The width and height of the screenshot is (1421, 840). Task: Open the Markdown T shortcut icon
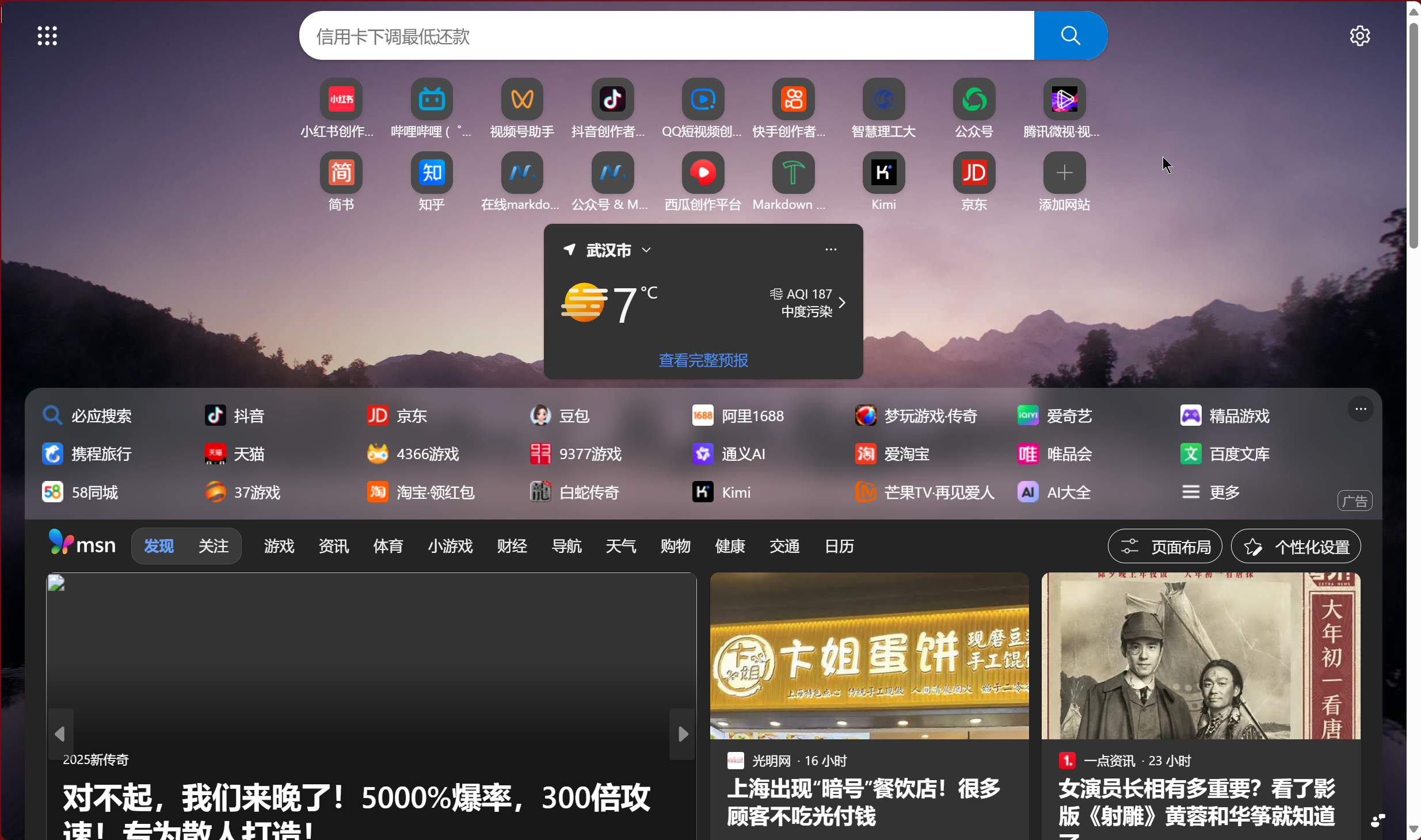point(793,172)
